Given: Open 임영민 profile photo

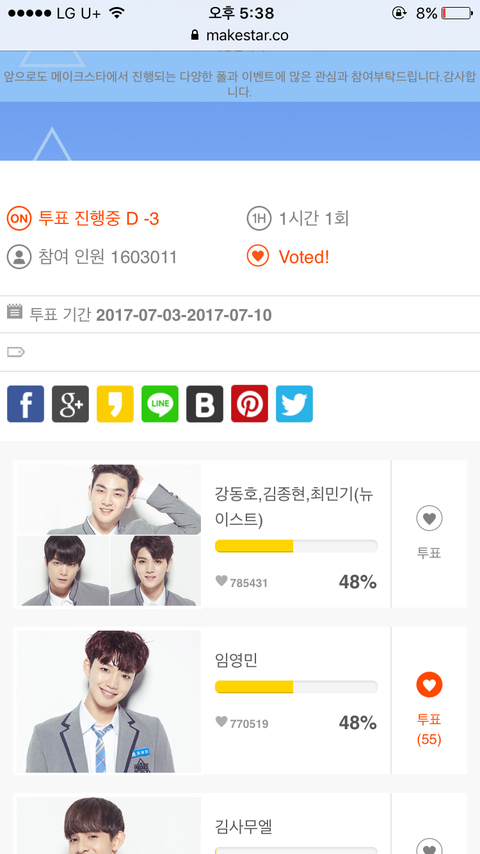Looking at the screenshot, I should tap(109, 702).
